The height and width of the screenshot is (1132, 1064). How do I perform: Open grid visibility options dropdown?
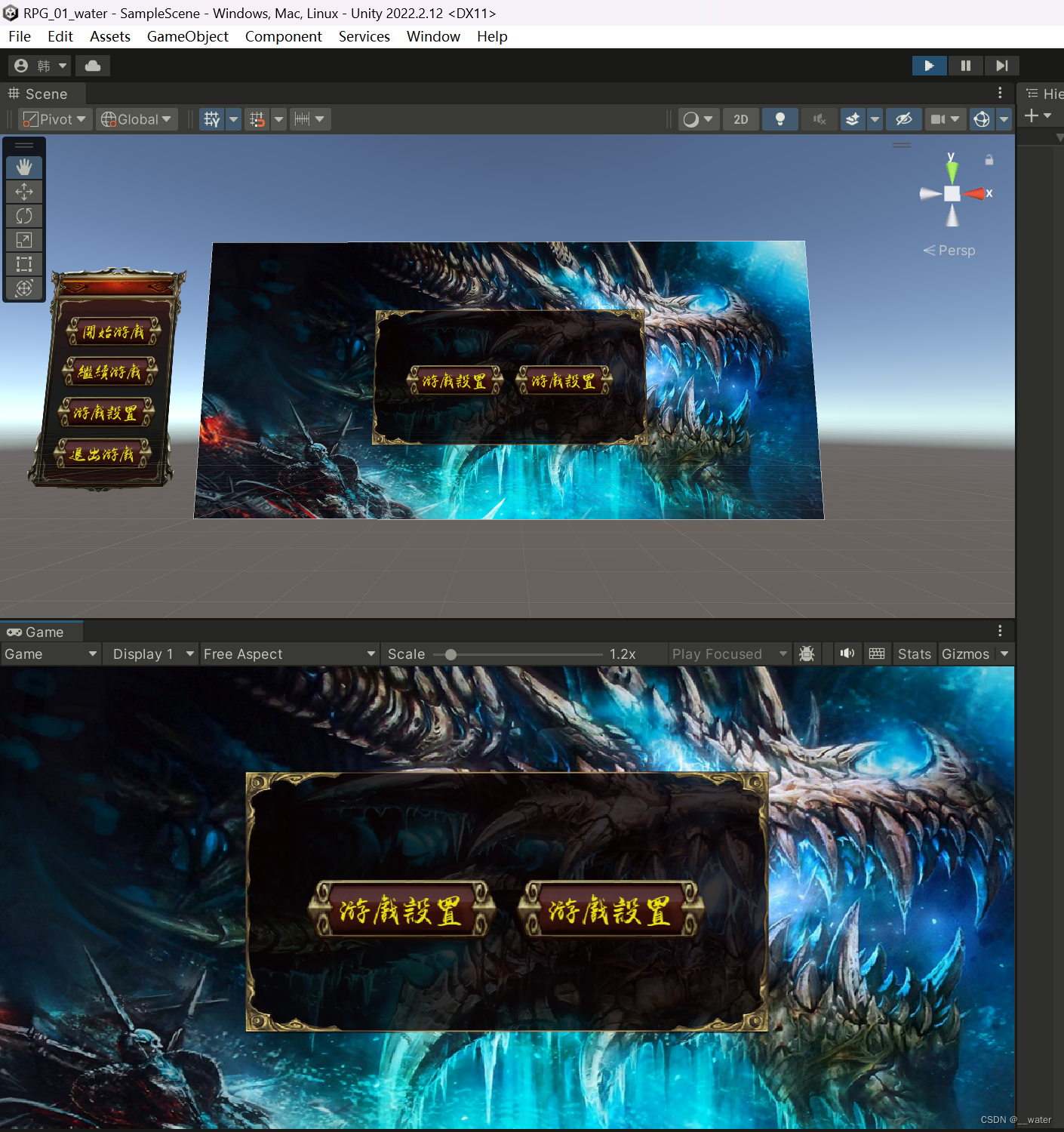tap(233, 119)
